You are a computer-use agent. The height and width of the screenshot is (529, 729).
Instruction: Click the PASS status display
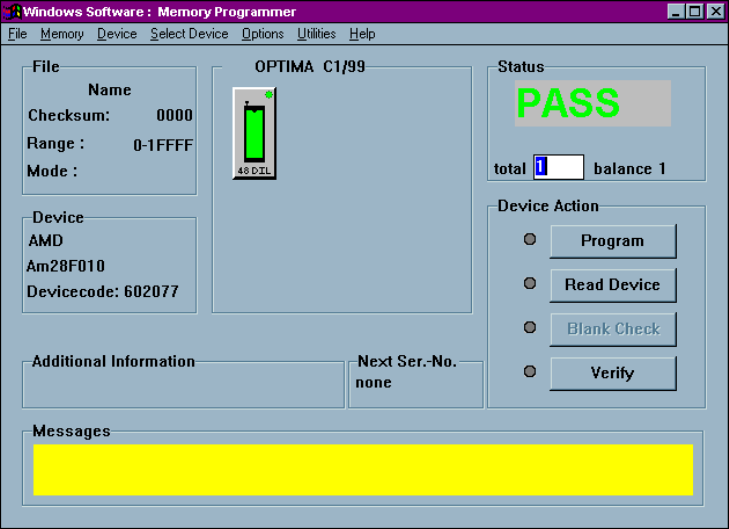[x=593, y=103]
